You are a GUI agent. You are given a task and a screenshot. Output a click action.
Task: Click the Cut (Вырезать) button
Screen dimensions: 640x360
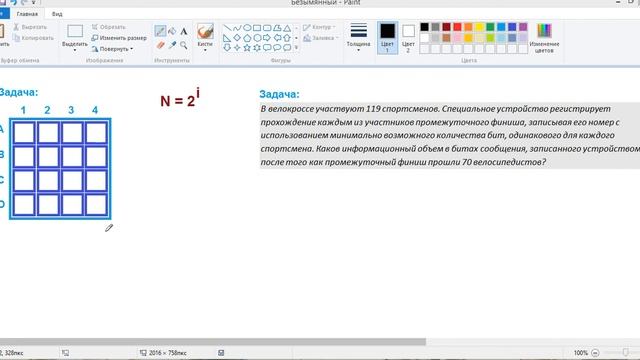coord(30,27)
